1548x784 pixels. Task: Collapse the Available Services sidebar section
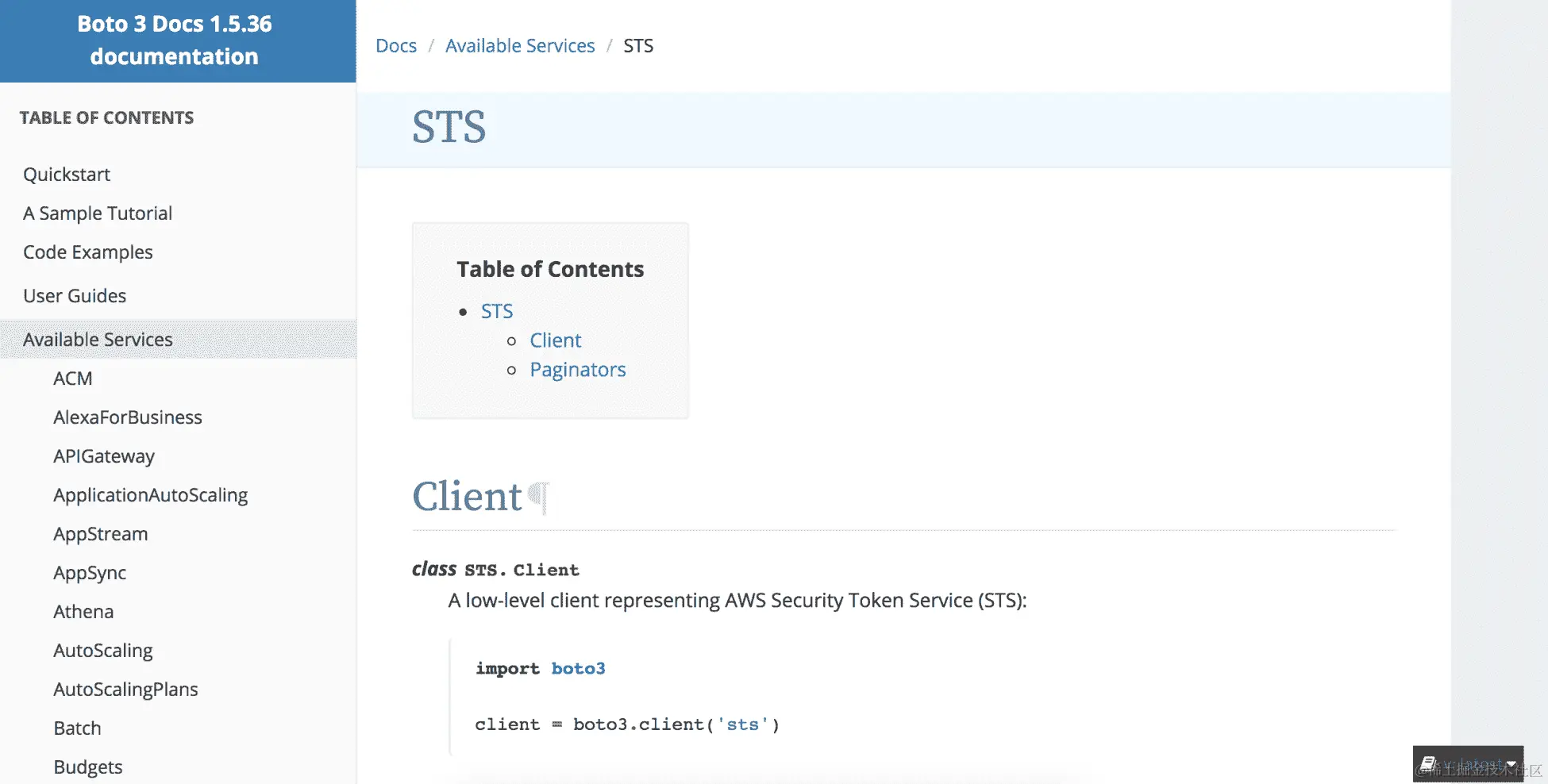(98, 340)
